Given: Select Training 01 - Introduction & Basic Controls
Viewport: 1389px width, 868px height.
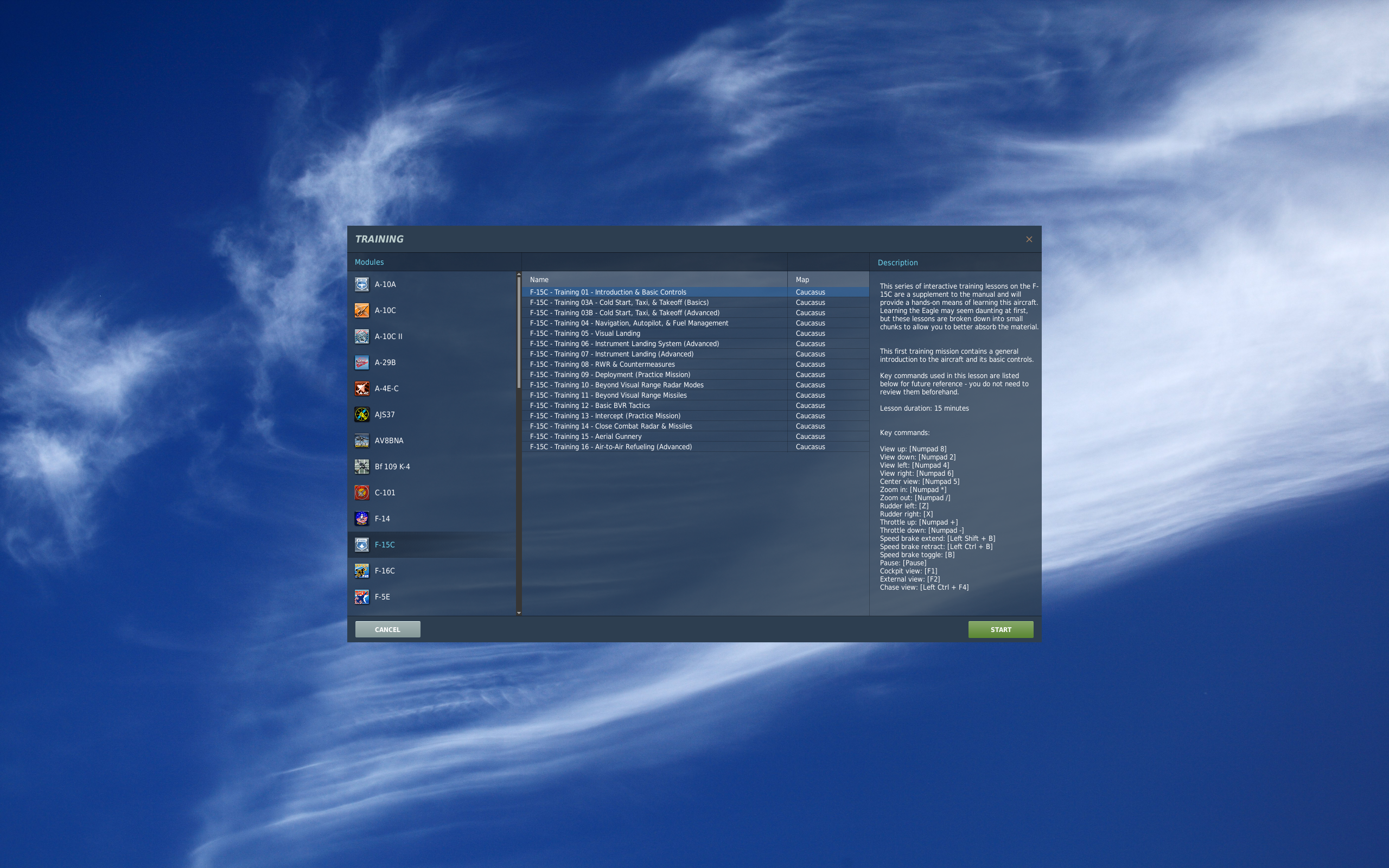Looking at the screenshot, I should coord(695,292).
